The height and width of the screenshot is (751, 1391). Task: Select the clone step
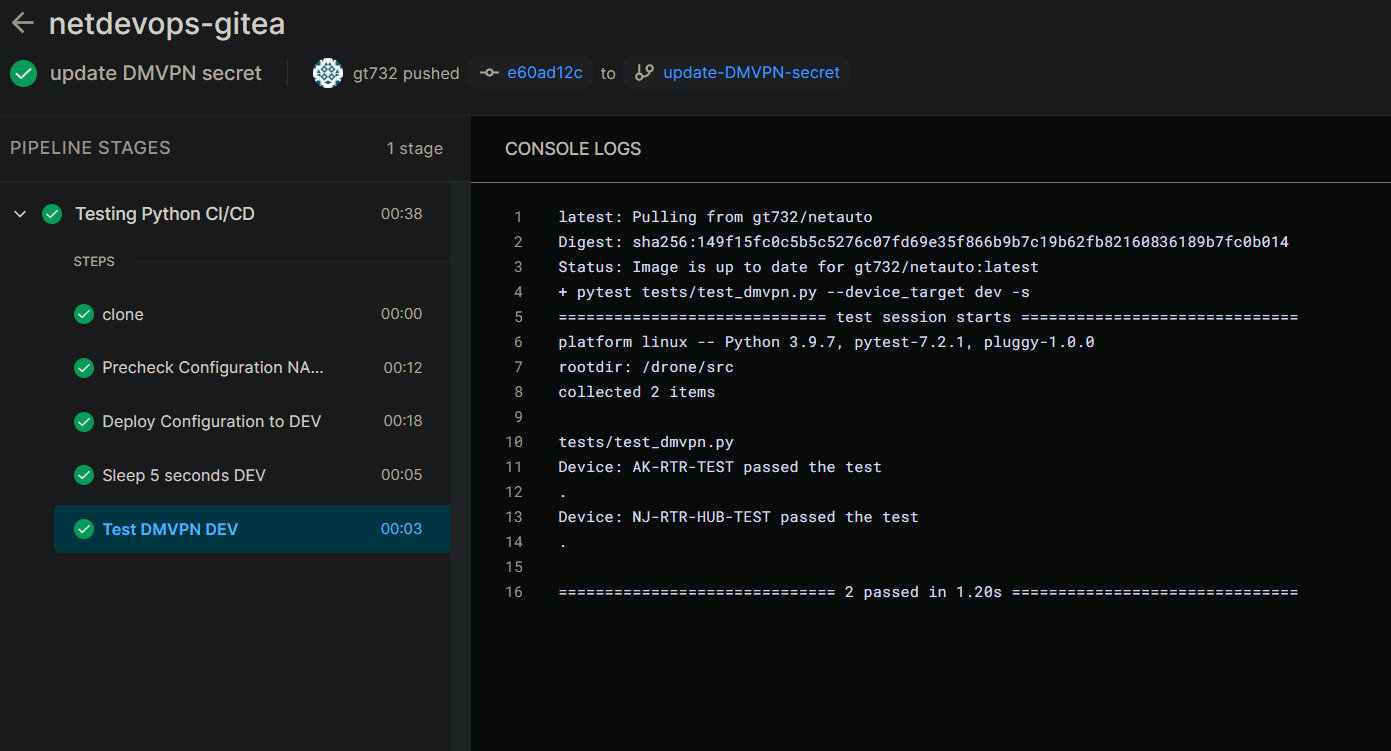pos(123,314)
